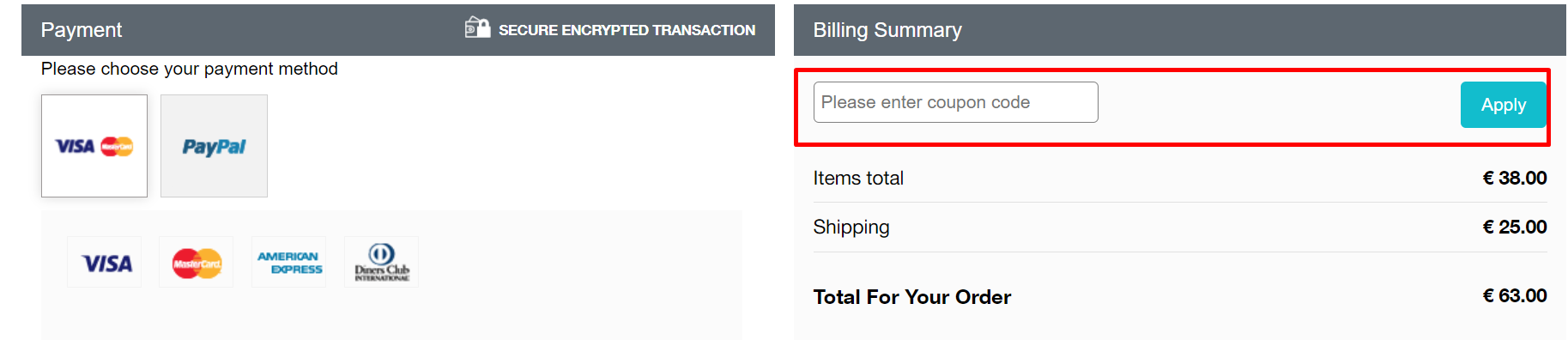The image size is (1568, 340).
Task: Click the 'Please choose your payment method' text
Action: click(190, 69)
